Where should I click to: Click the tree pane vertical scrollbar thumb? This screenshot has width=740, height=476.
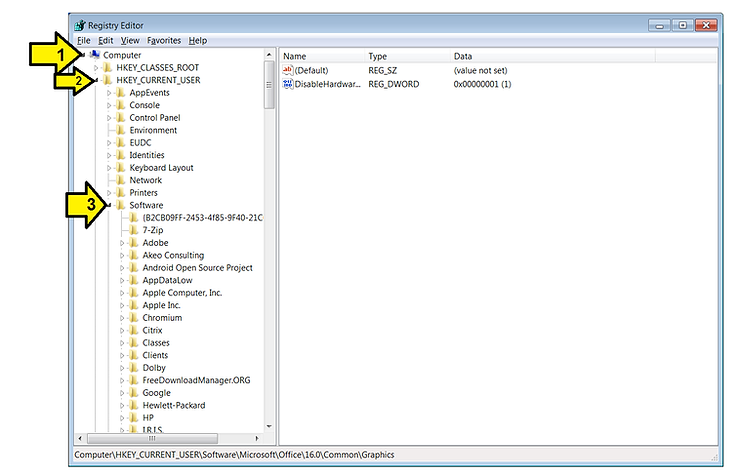click(x=269, y=85)
